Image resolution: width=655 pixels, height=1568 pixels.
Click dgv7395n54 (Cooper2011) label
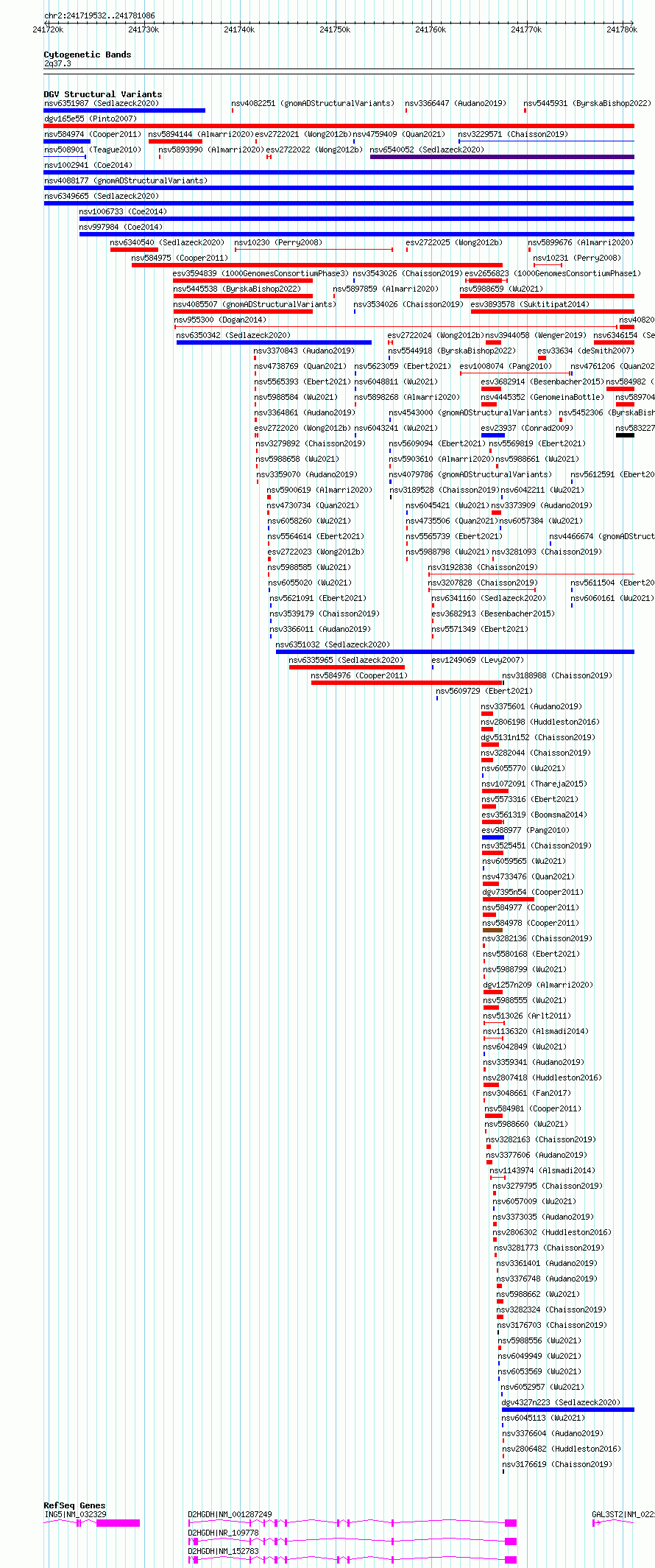pos(534,892)
